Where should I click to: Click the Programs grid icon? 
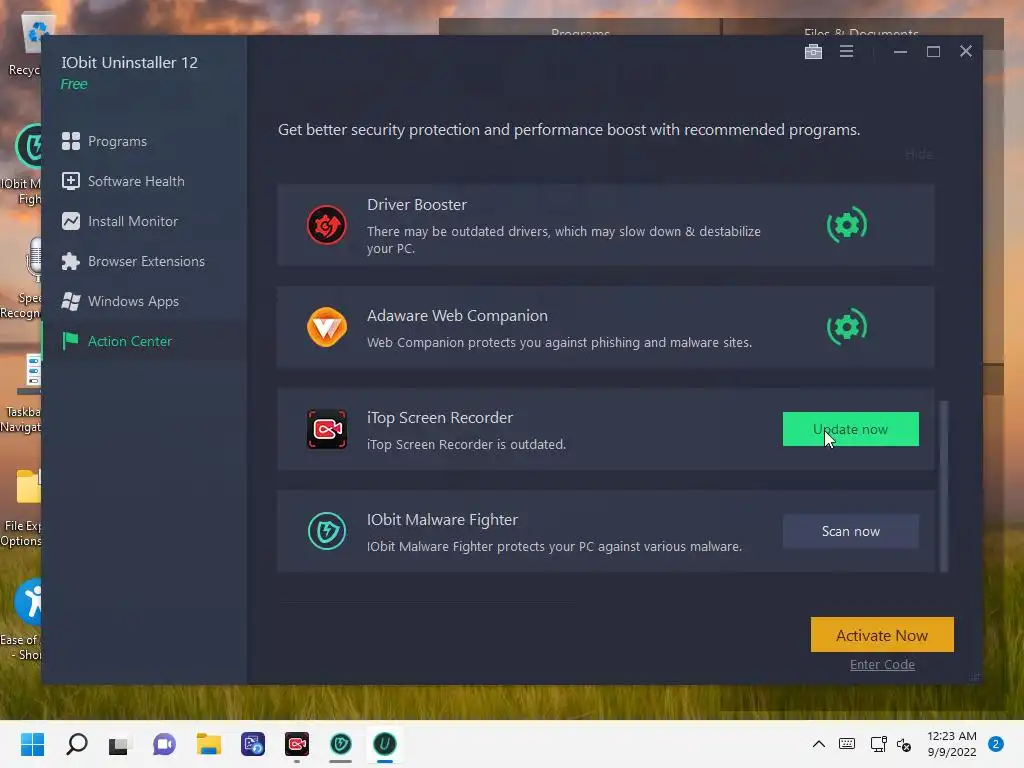[71, 141]
